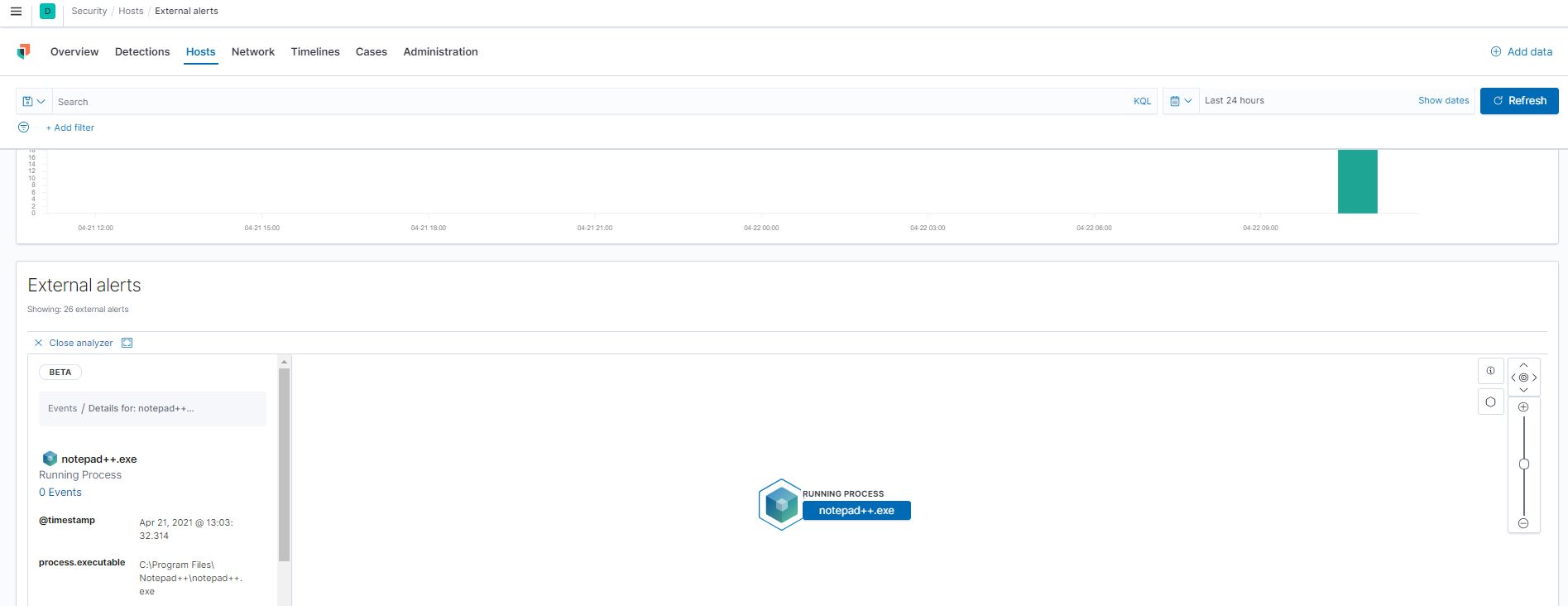
Task: Click the Showing: 26 external alerts text
Action: [78, 310]
